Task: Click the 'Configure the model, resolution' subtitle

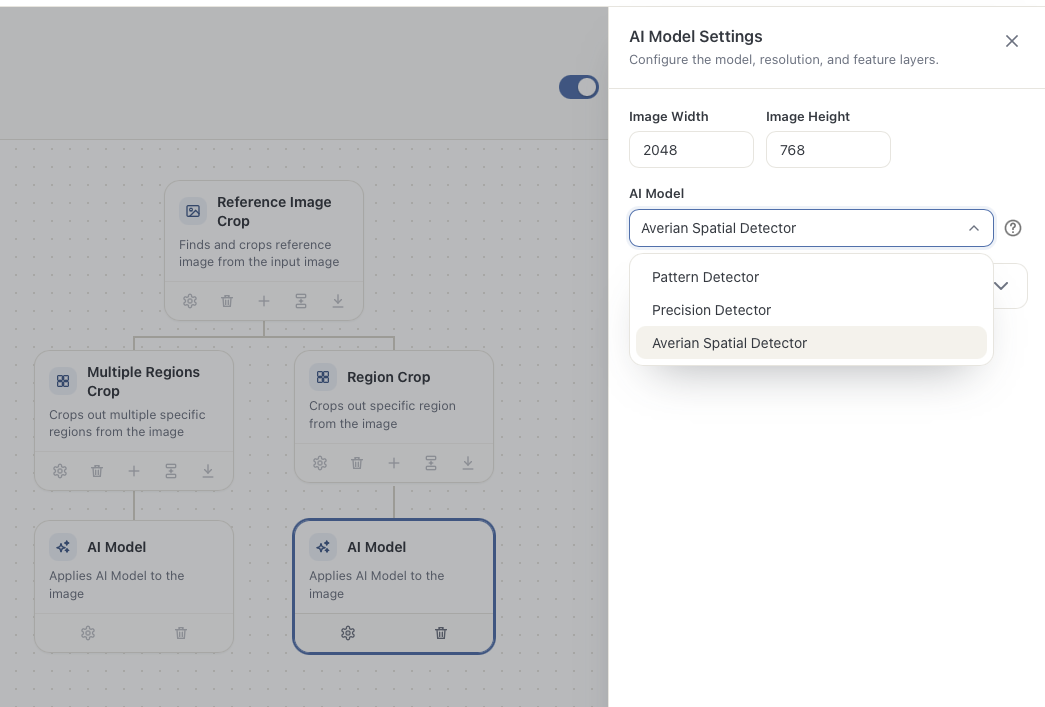Action: (x=784, y=59)
